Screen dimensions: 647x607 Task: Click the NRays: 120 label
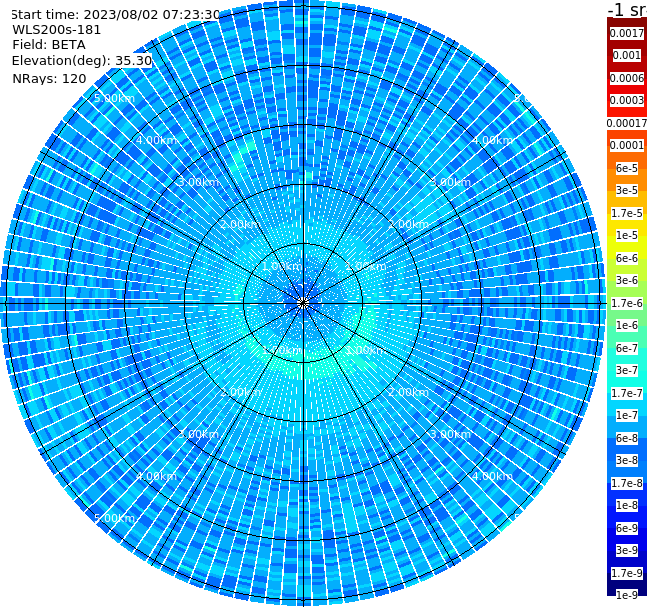[49, 78]
